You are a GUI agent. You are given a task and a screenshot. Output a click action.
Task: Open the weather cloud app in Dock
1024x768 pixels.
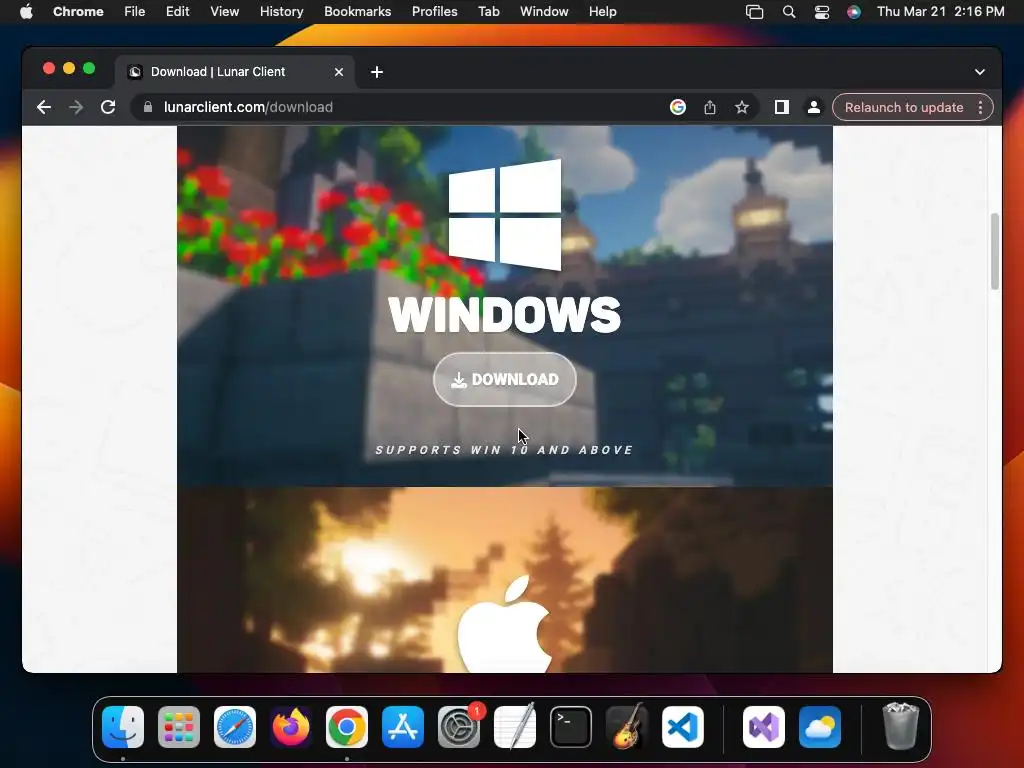click(820, 727)
